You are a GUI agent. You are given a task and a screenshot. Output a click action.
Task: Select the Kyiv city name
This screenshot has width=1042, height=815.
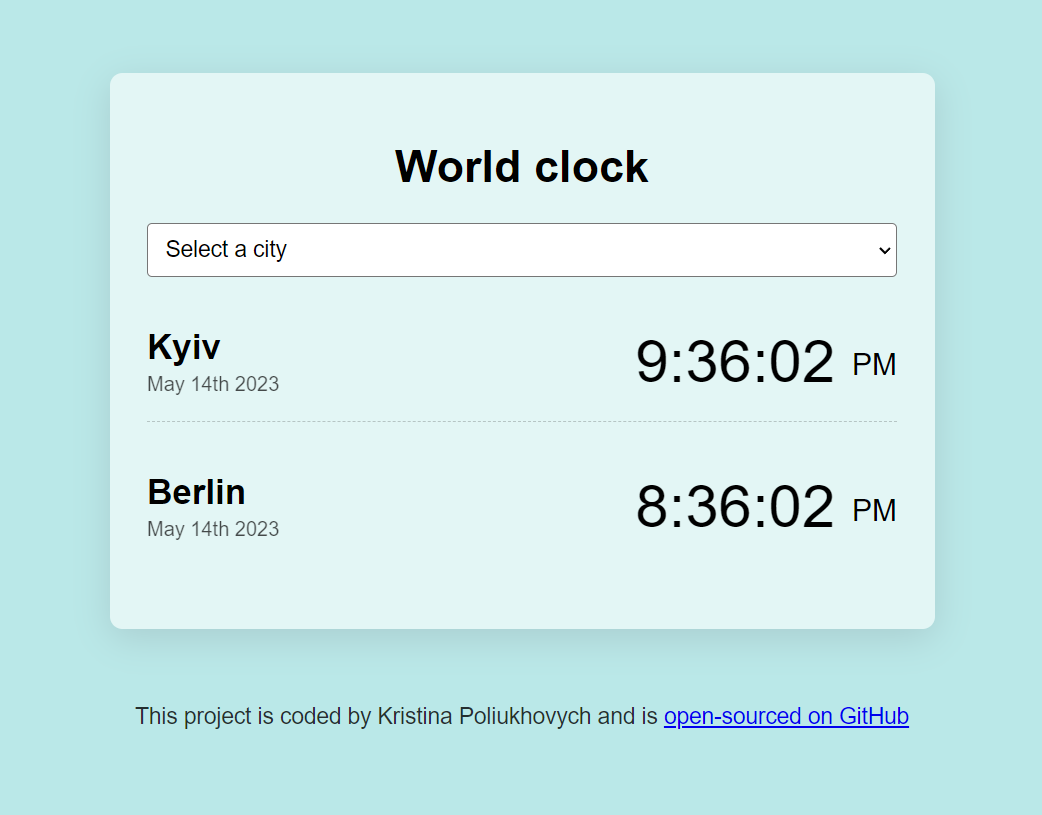tap(184, 347)
